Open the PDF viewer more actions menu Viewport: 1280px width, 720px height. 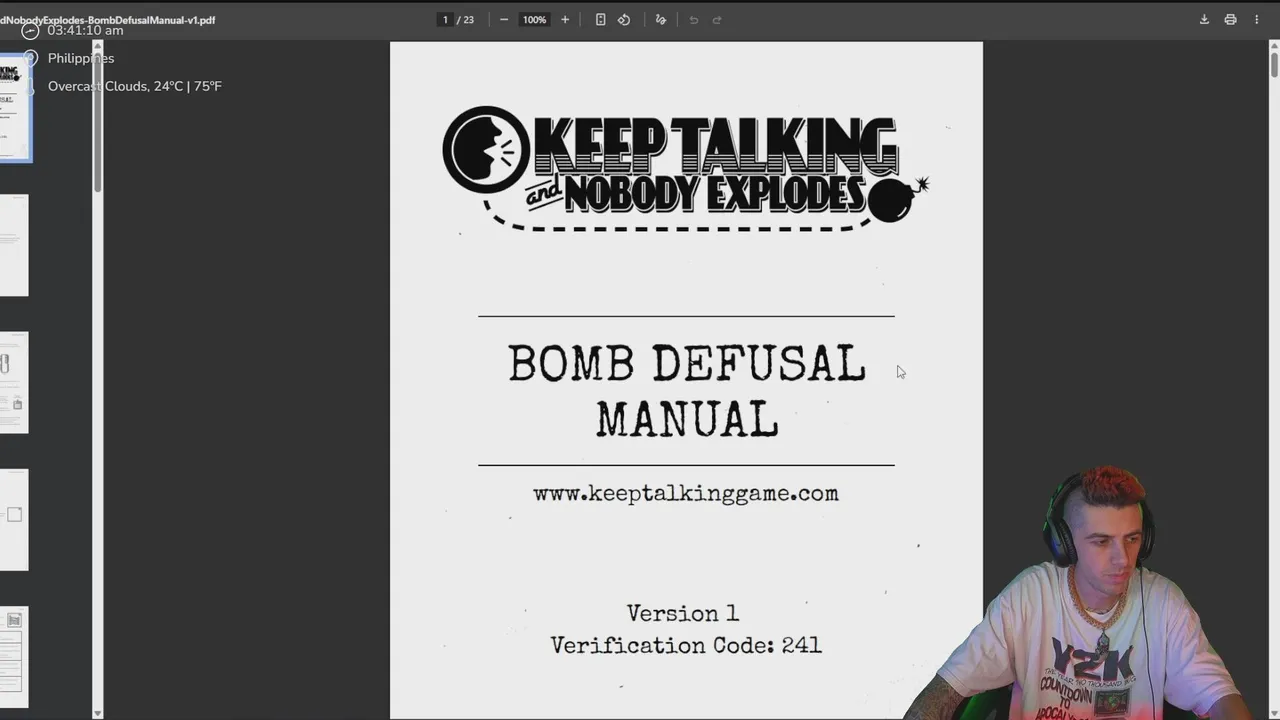coord(1257,20)
